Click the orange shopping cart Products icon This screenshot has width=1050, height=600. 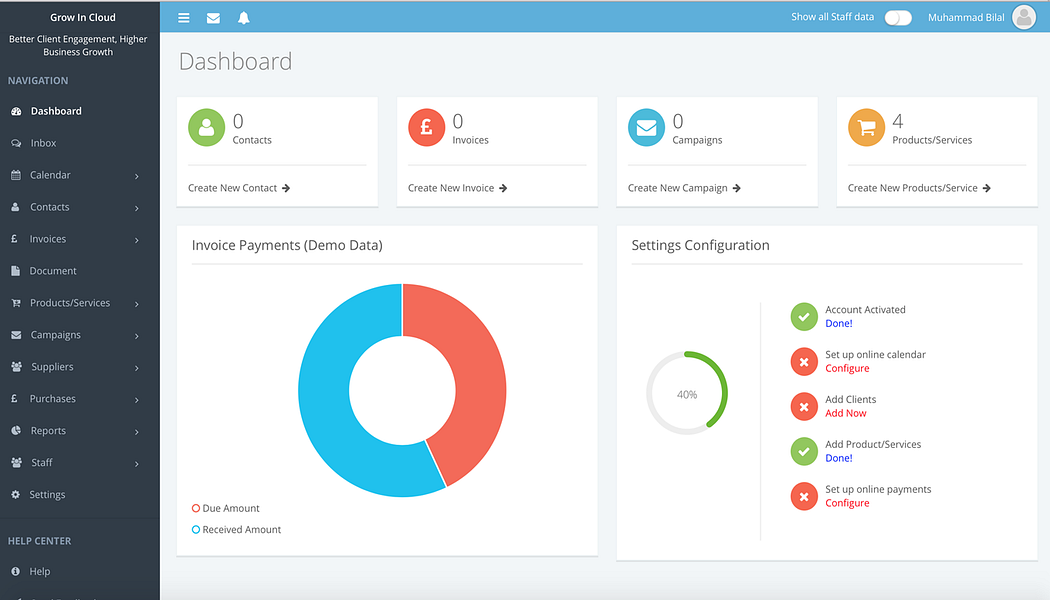(x=867, y=127)
